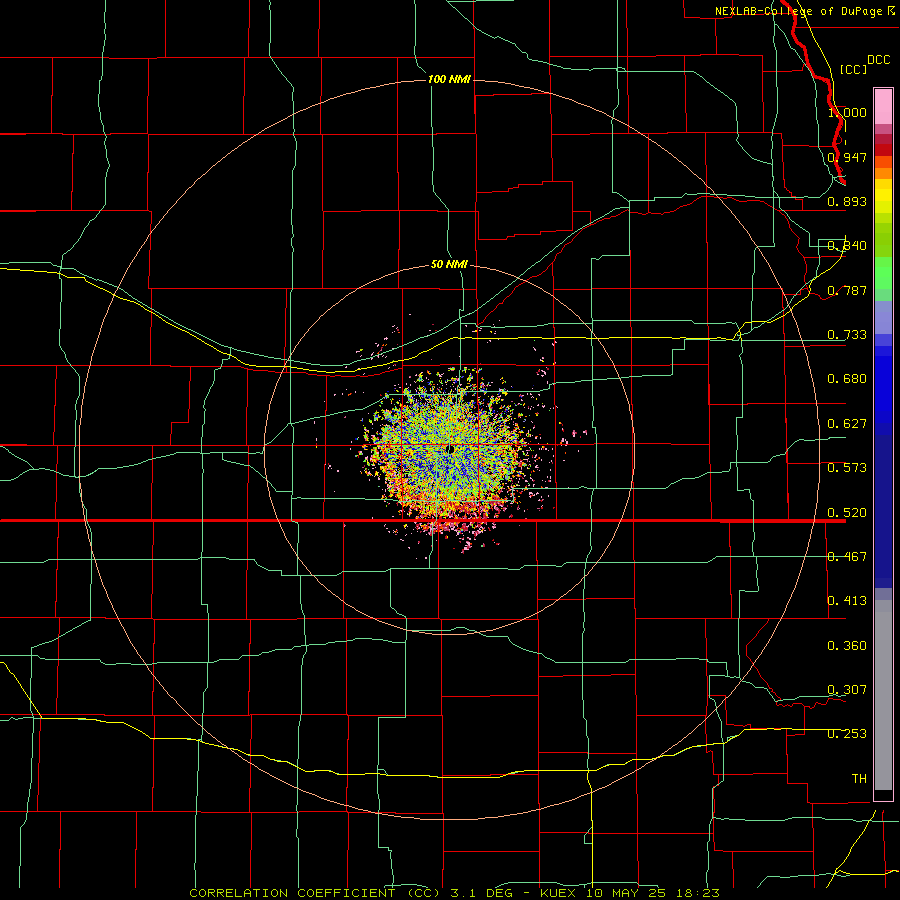Click the 0.307 scale value
The width and height of the screenshot is (900, 900).
coord(847,690)
